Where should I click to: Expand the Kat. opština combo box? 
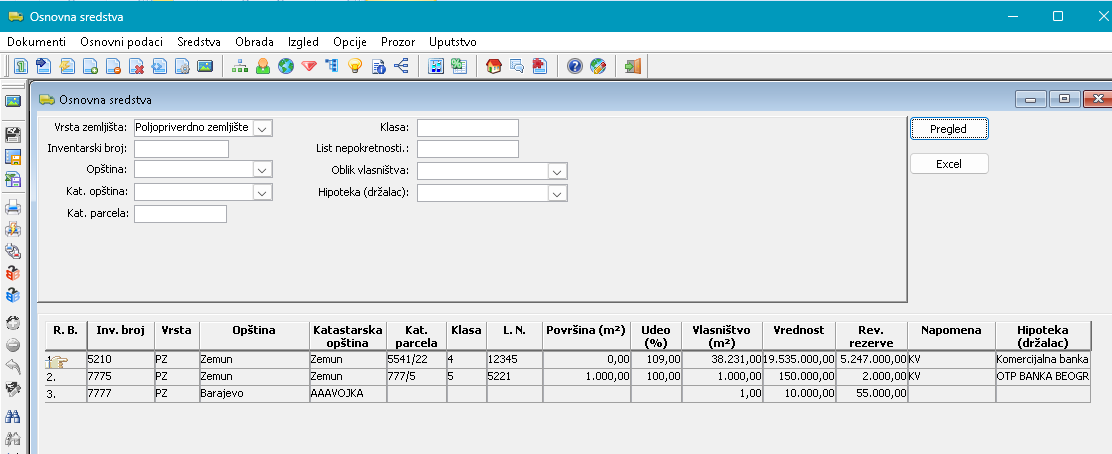(263, 192)
